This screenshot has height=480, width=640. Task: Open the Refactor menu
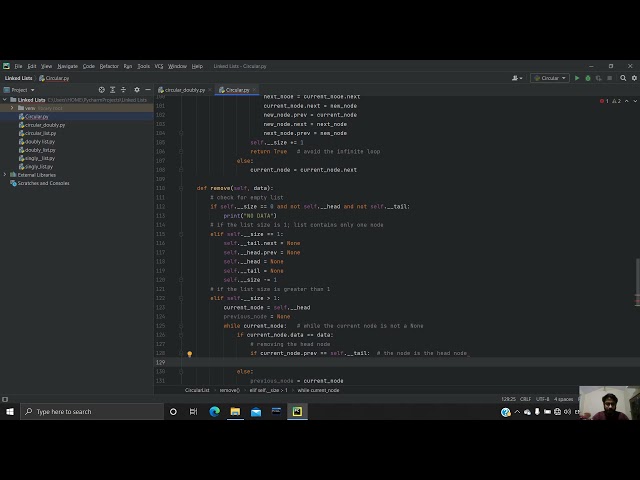click(x=109, y=66)
